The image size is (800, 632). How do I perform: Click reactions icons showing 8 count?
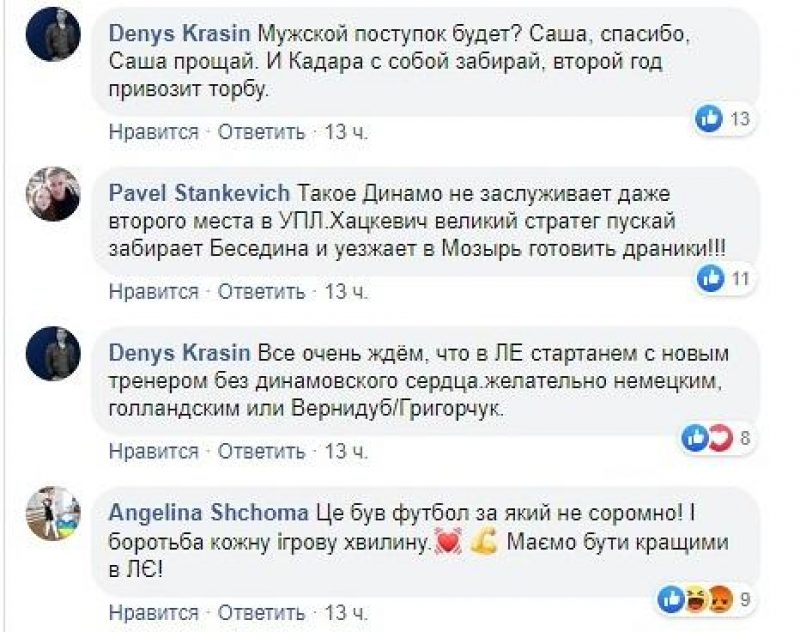pyautogui.click(x=707, y=437)
